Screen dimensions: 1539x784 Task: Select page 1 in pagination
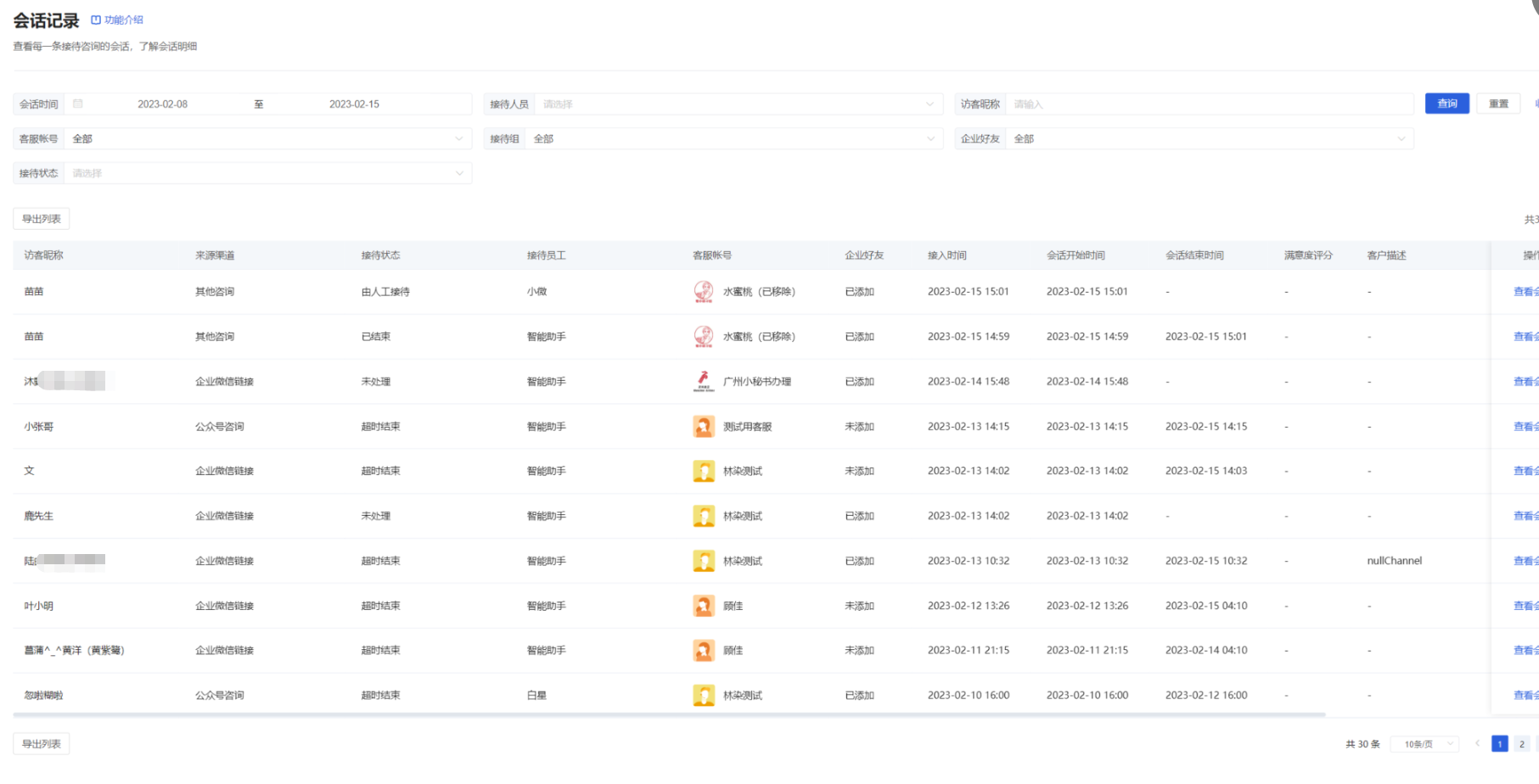[x=1499, y=744]
